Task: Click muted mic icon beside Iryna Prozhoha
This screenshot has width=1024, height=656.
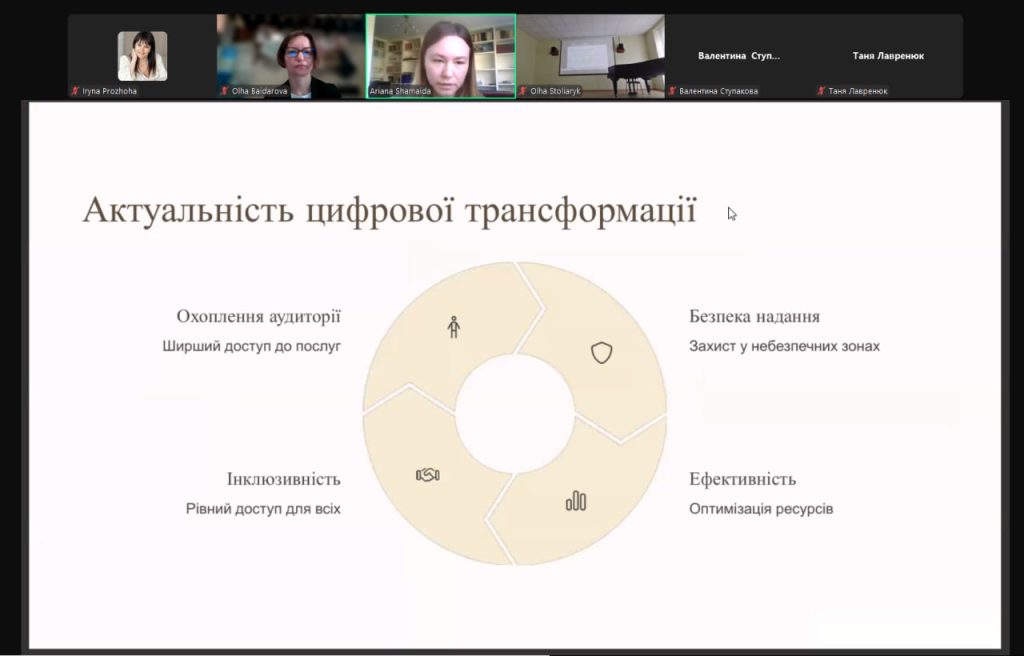Action: pos(75,91)
